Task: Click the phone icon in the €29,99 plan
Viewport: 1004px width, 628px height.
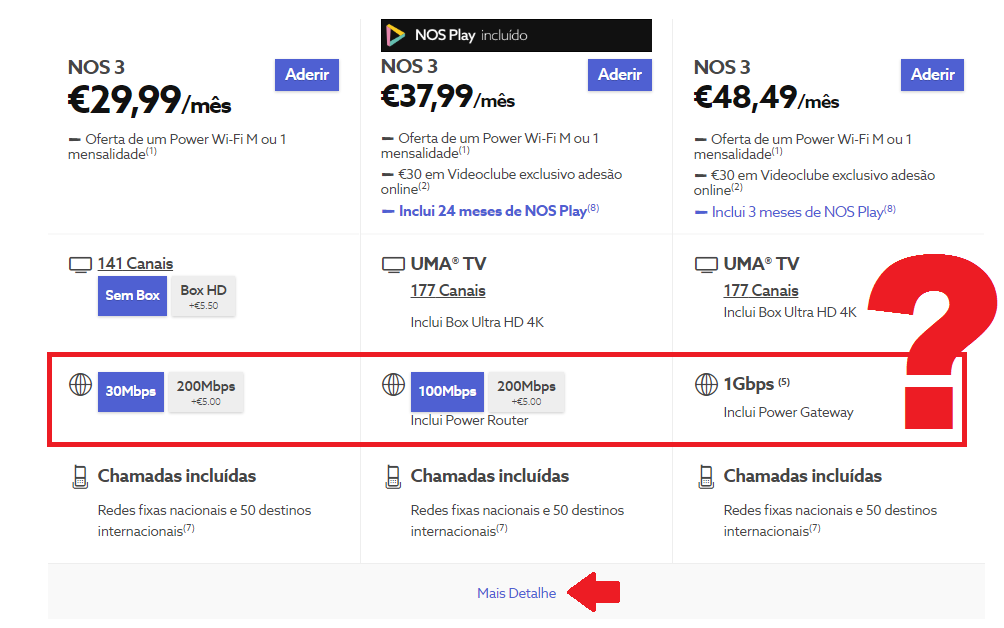Action: click(x=80, y=477)
